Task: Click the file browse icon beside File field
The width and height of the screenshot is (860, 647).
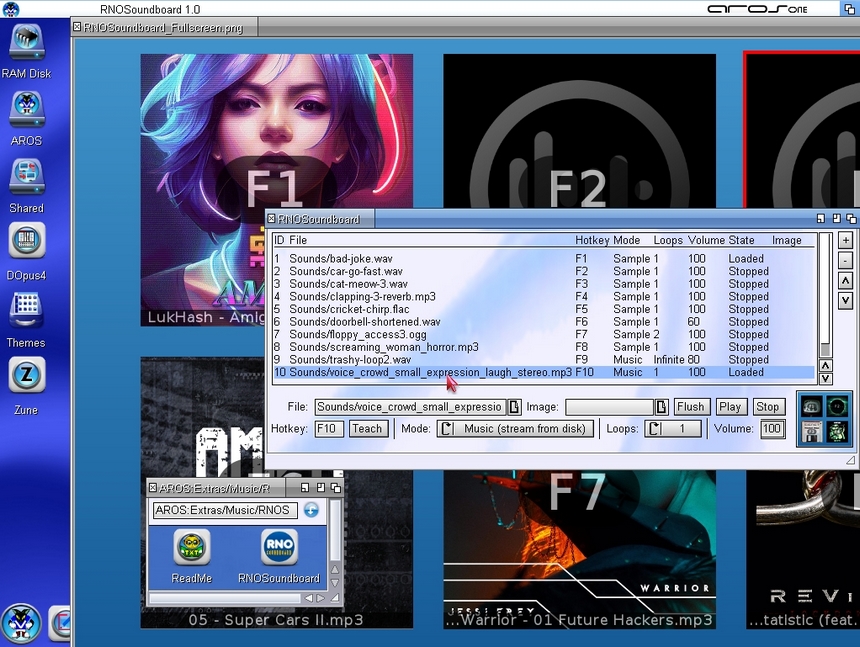Action: click(515, 407)
